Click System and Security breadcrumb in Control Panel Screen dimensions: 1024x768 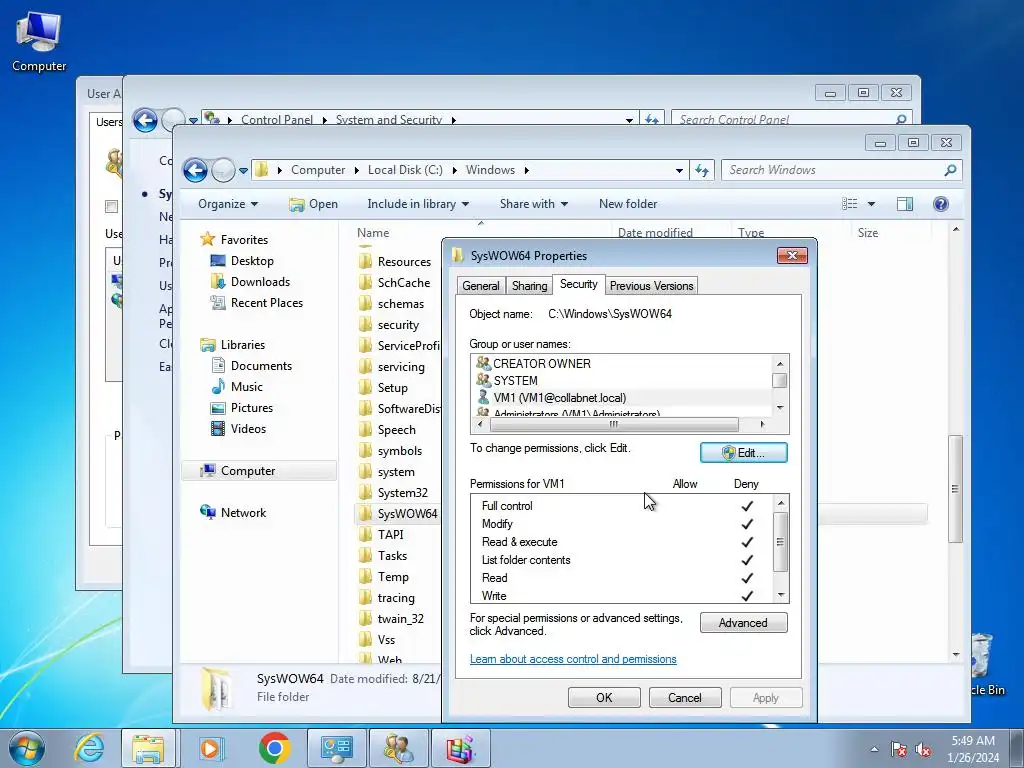[389, 120]
